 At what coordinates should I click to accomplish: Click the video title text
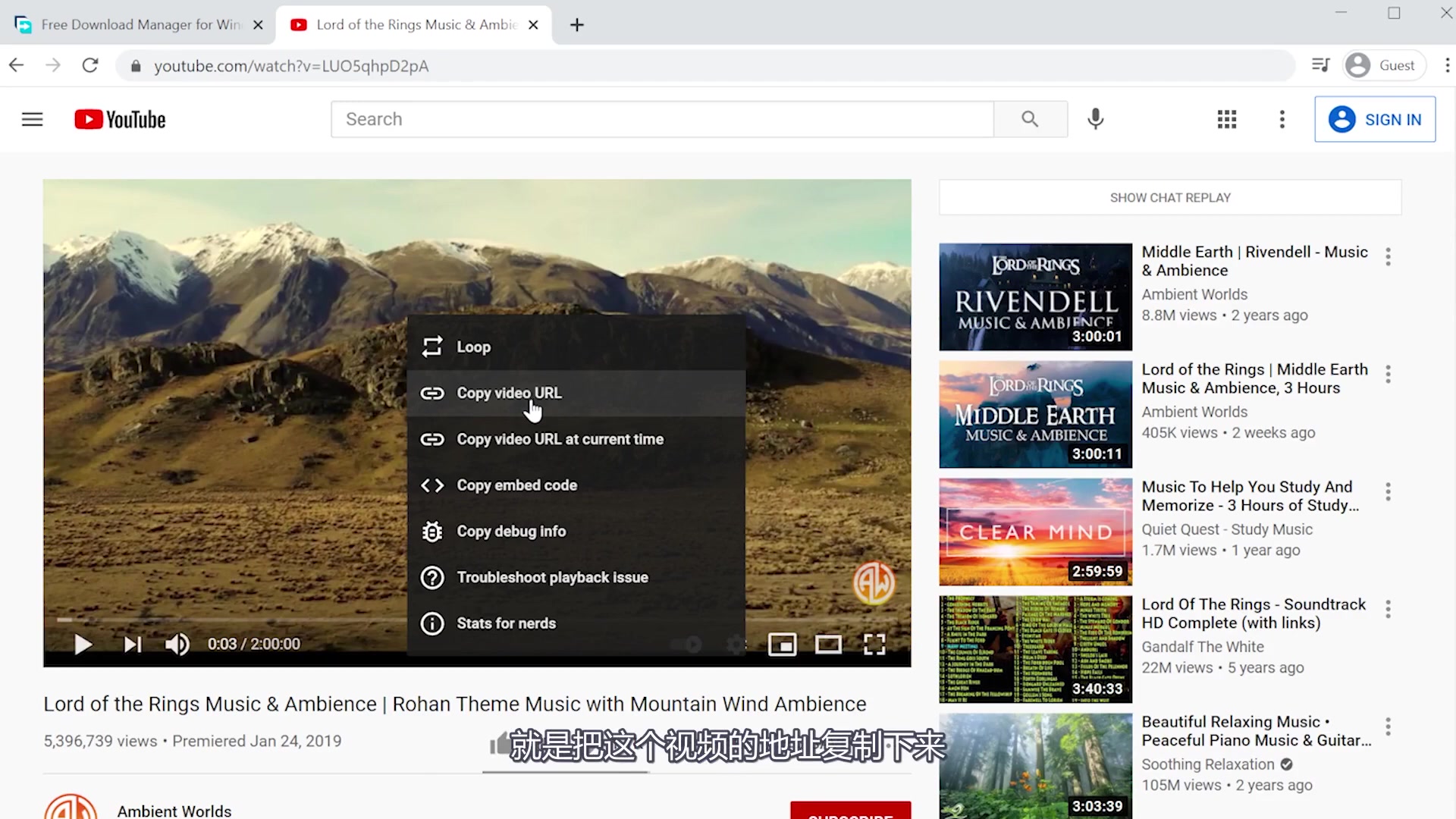tap(455, 704)
